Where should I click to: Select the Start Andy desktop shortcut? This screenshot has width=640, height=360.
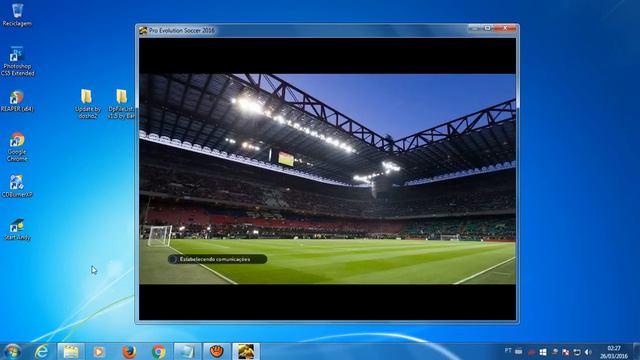click(17, 229)
